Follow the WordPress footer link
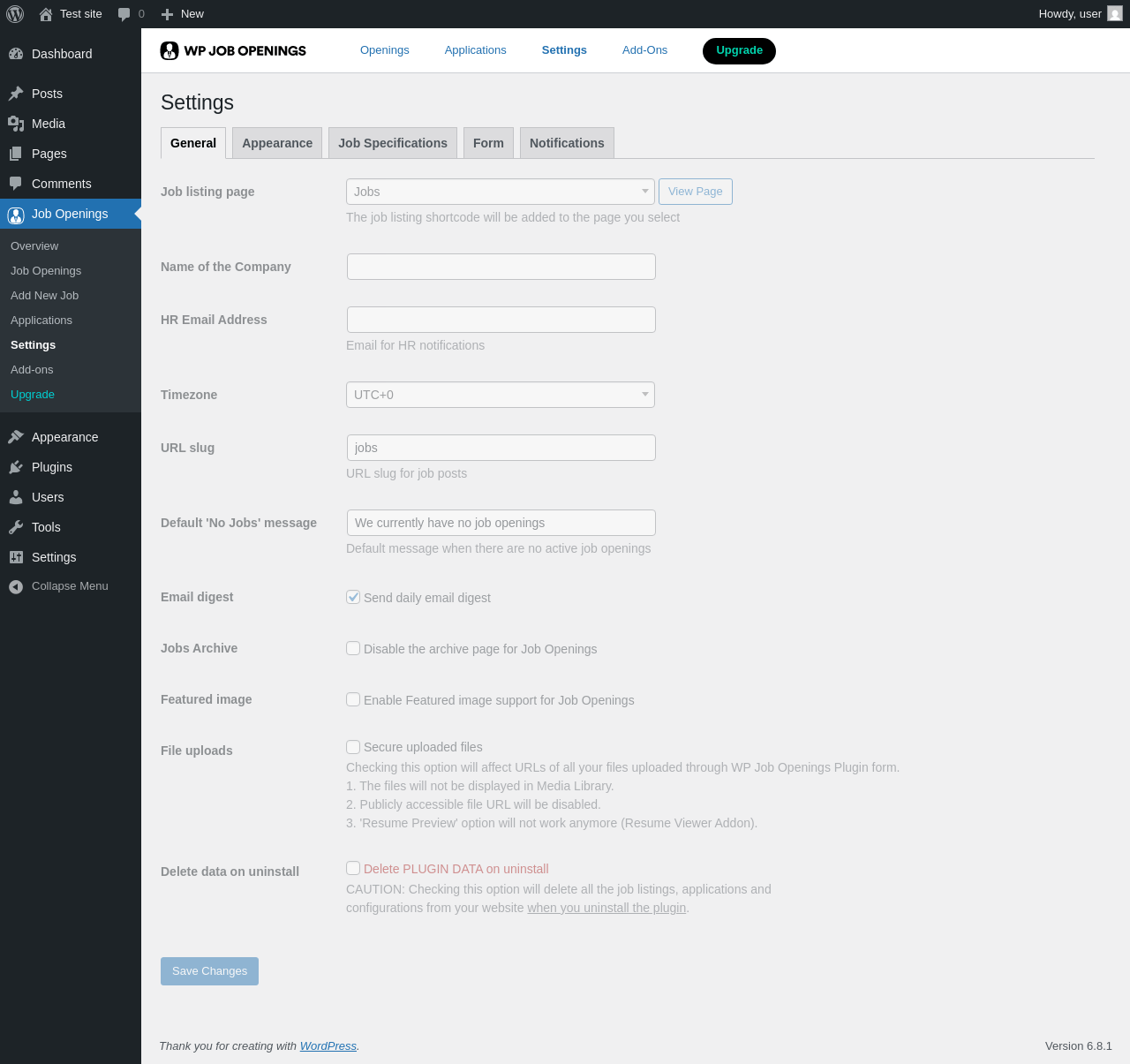The width and height of the screenshot is (1130, 1064). tap(328, 1046)
